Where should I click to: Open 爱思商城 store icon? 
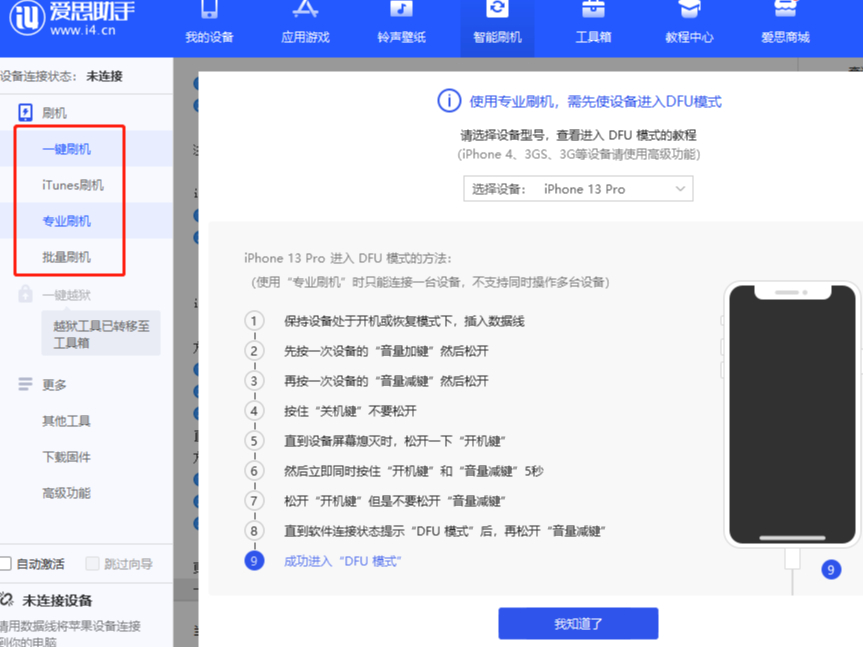coord(785,9)
